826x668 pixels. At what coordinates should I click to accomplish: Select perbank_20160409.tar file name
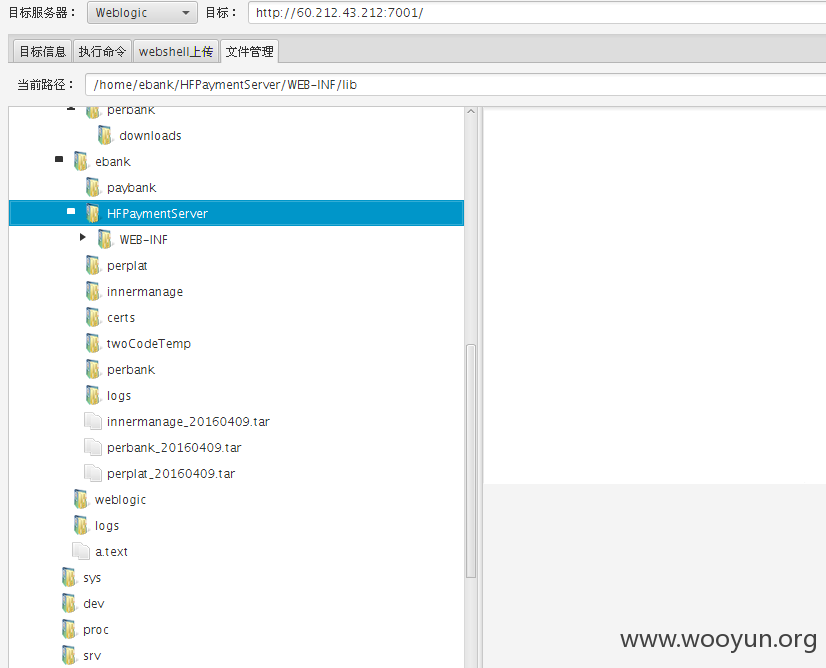[174, 448]
